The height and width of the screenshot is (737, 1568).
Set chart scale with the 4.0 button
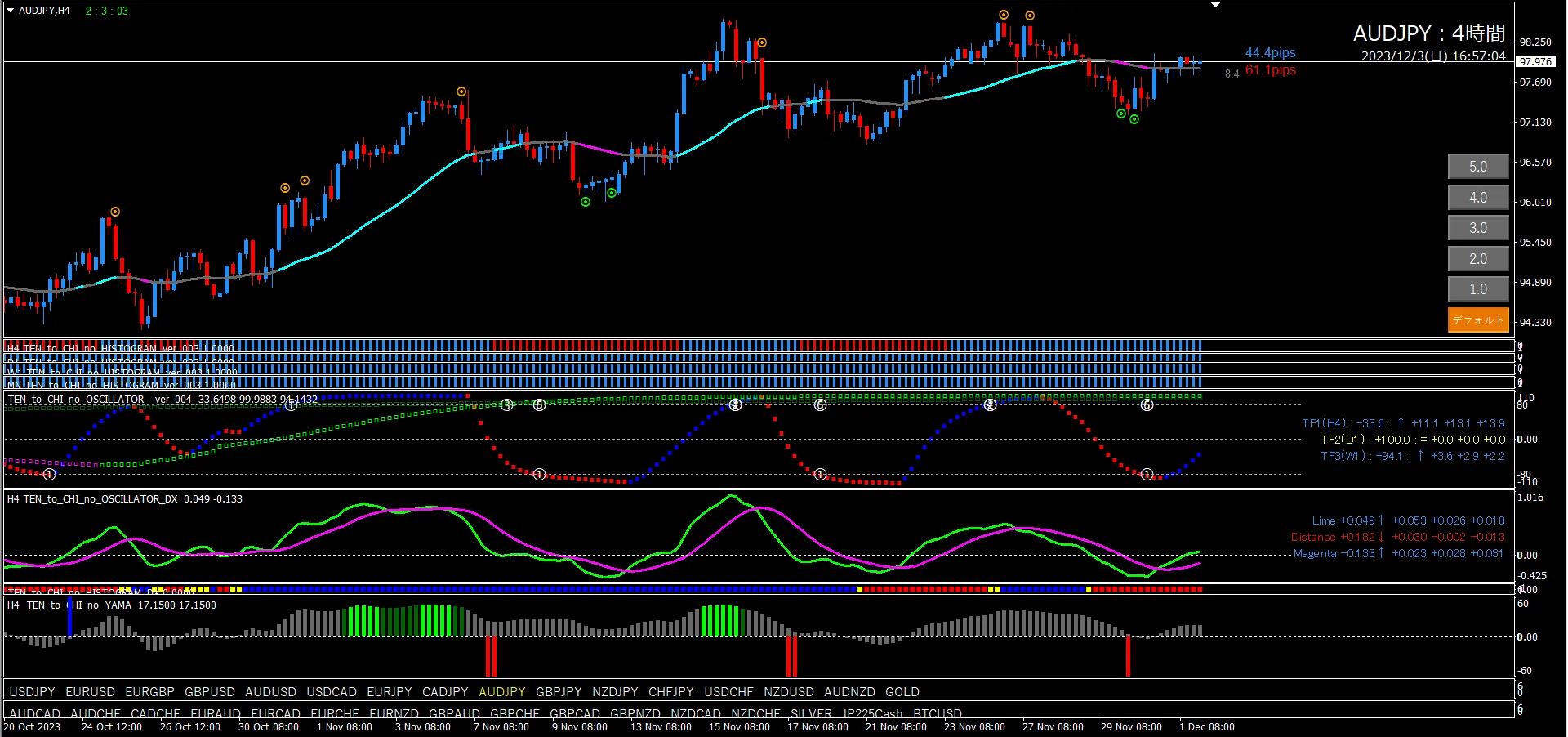(x=1478, y=198)
